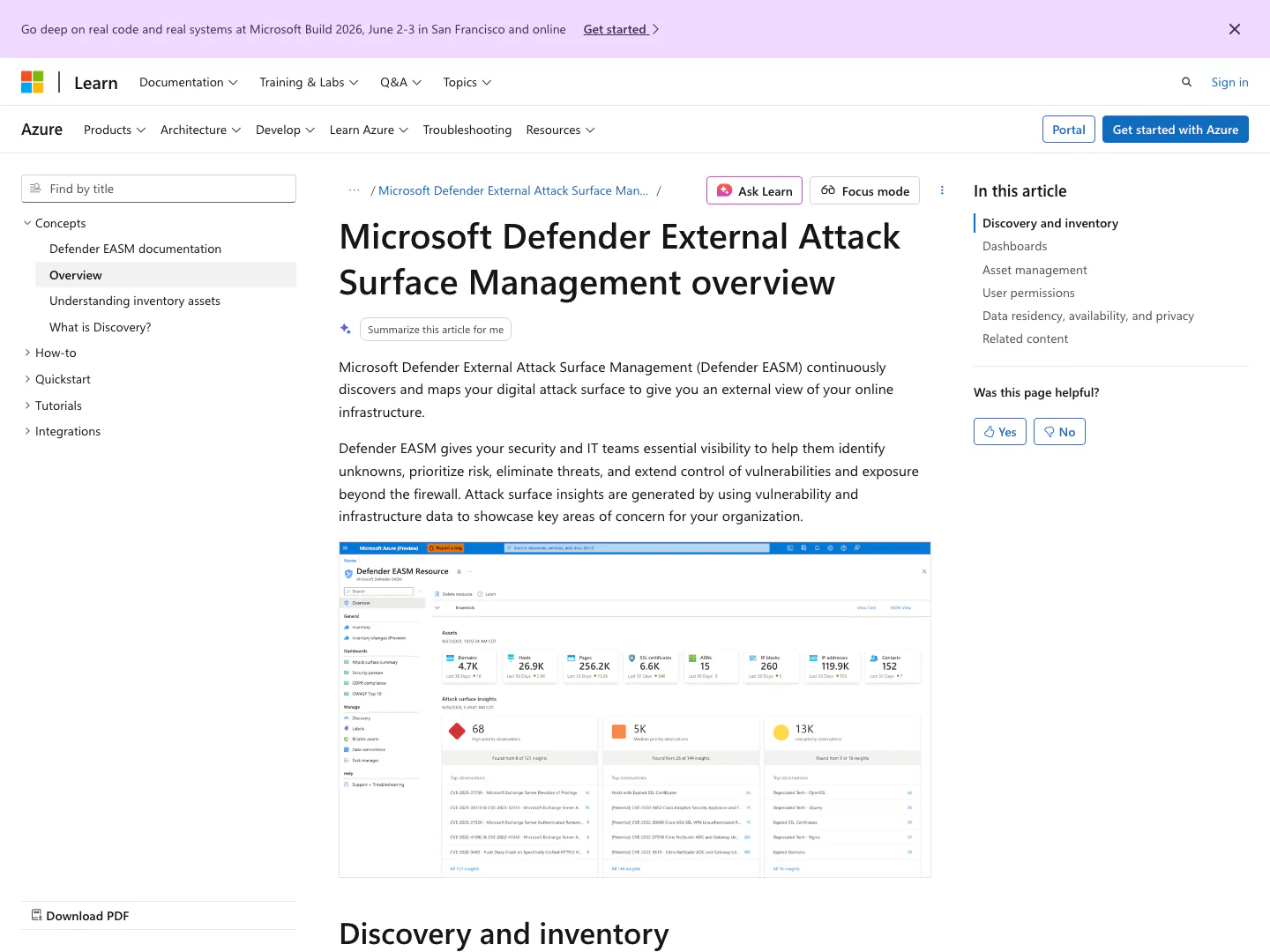This screenshot has width=1270, height=952.
Task: Select What is Discovery? in sidebar
Action: (x=100, y=327)
